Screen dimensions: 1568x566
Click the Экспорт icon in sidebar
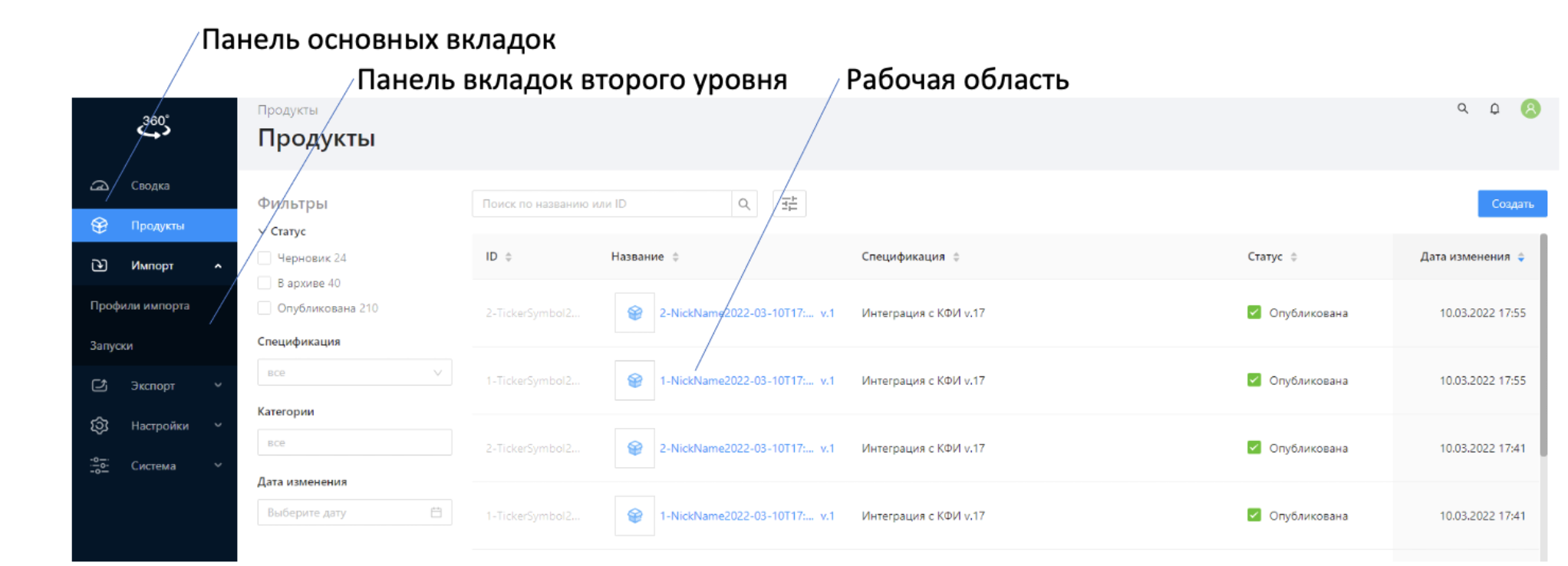(100, 386)
